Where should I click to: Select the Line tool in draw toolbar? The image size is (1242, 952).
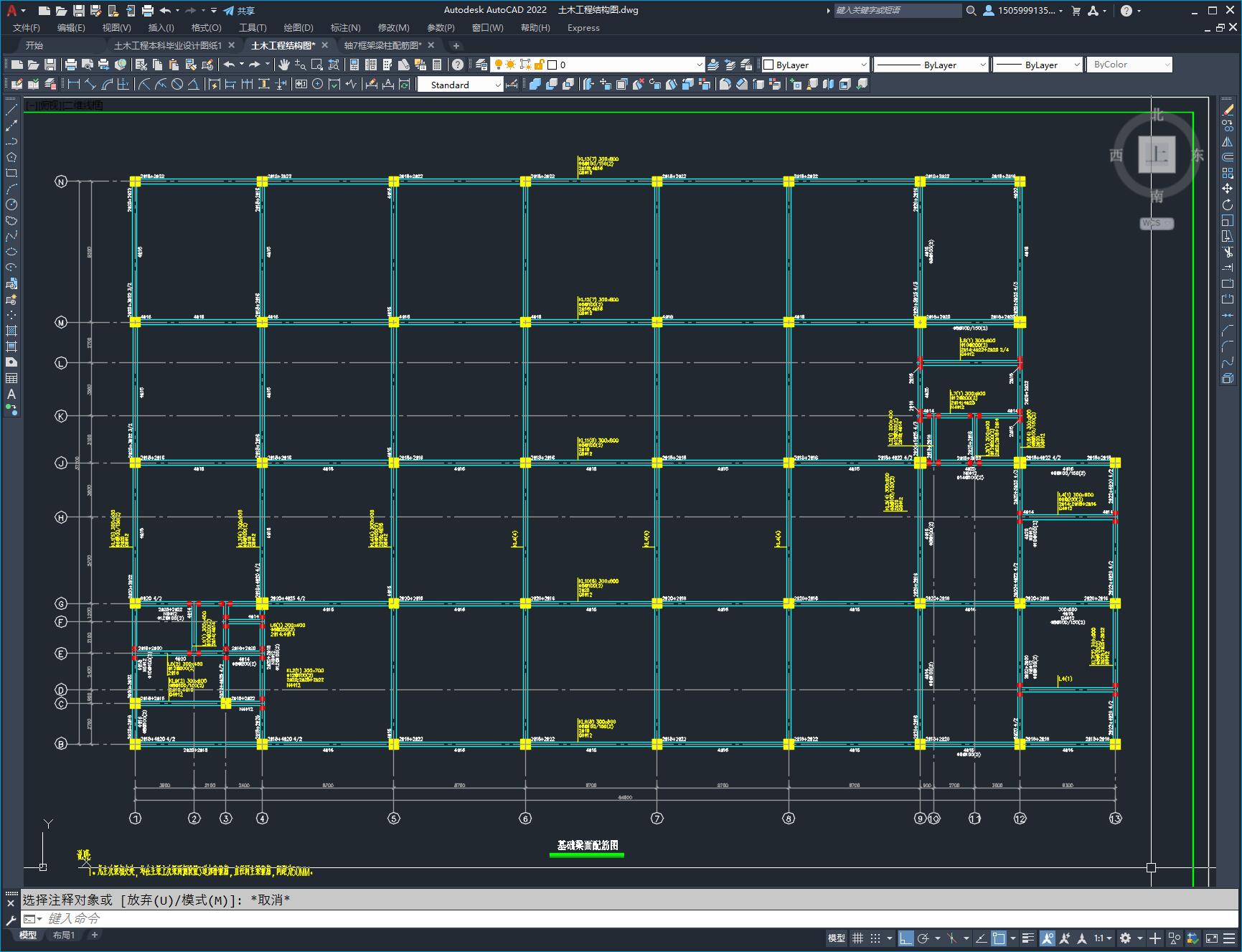11,110
